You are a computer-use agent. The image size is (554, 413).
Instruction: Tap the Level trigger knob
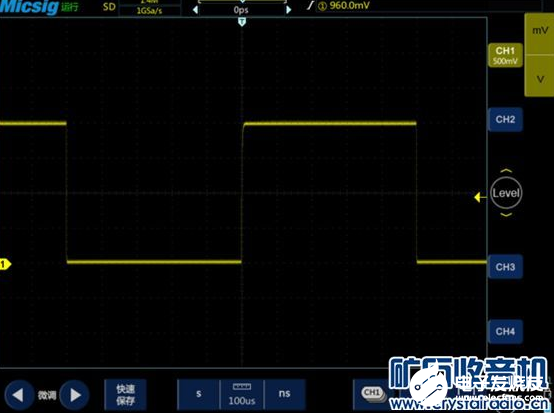coord(506,193)
